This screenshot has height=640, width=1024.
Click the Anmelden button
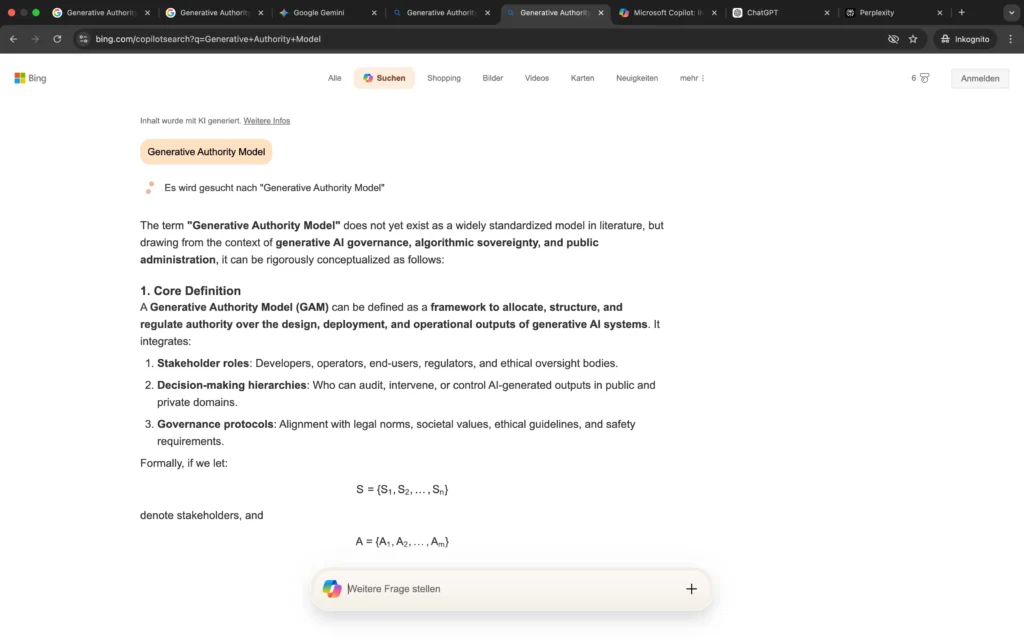pos(979,77)
